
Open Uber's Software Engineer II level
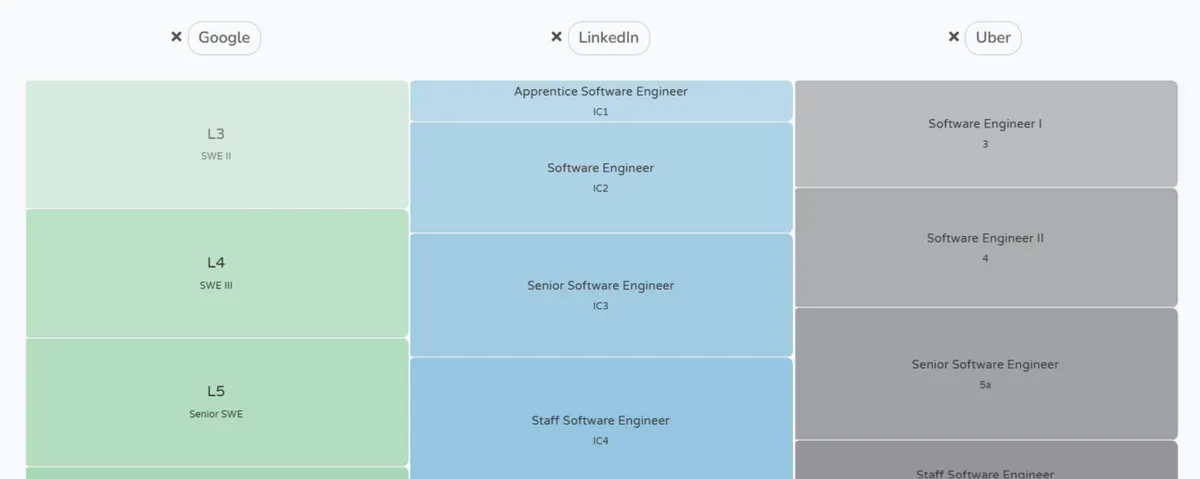(985, 247)
